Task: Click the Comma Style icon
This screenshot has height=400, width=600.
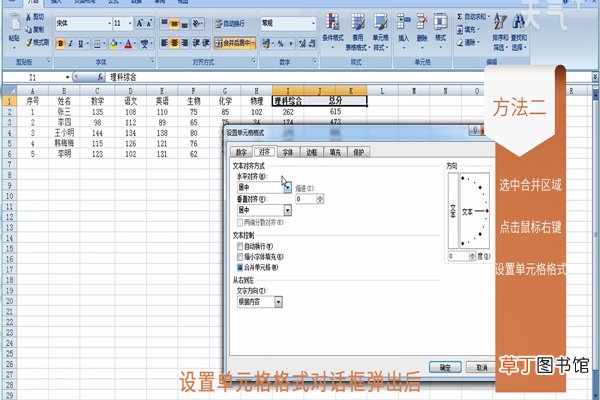Action: (x=291, y=43)
